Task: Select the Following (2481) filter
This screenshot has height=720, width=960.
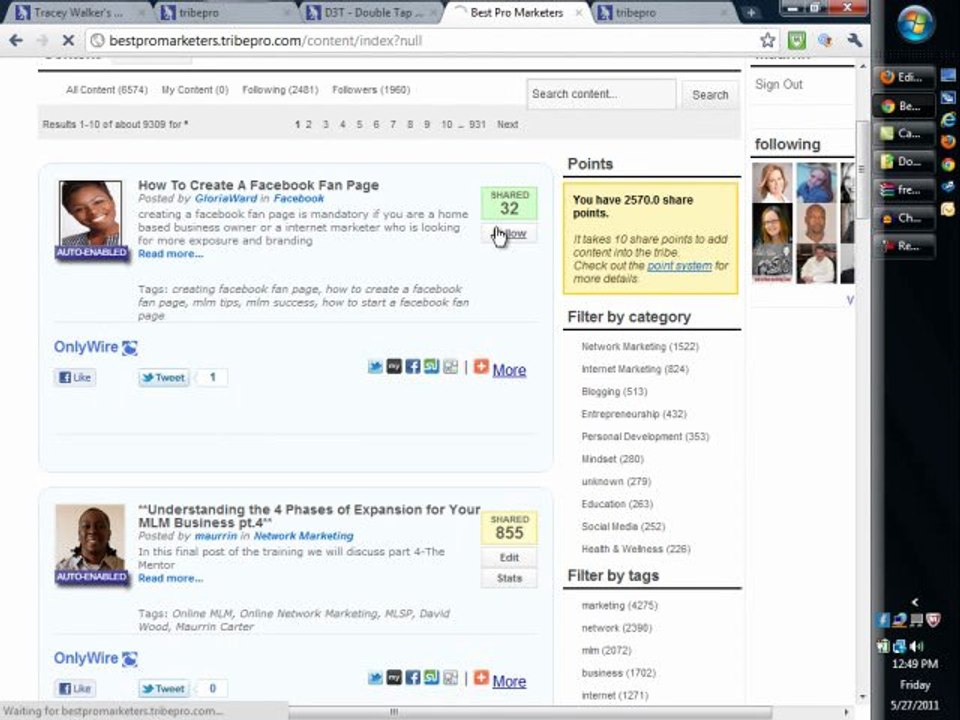Action: tap(280, 90)
